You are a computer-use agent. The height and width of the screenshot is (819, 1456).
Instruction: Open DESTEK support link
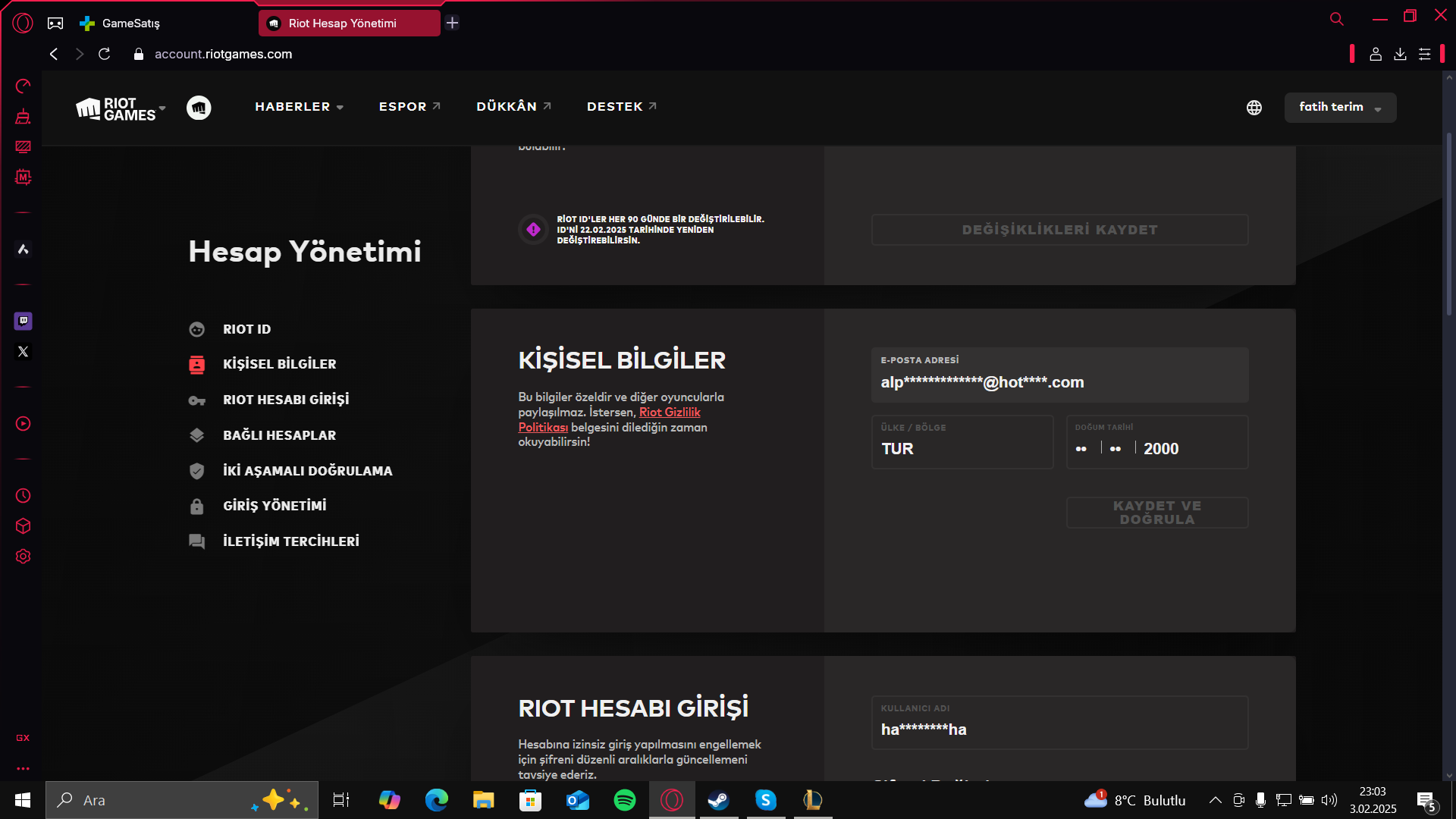click(622, 107)
